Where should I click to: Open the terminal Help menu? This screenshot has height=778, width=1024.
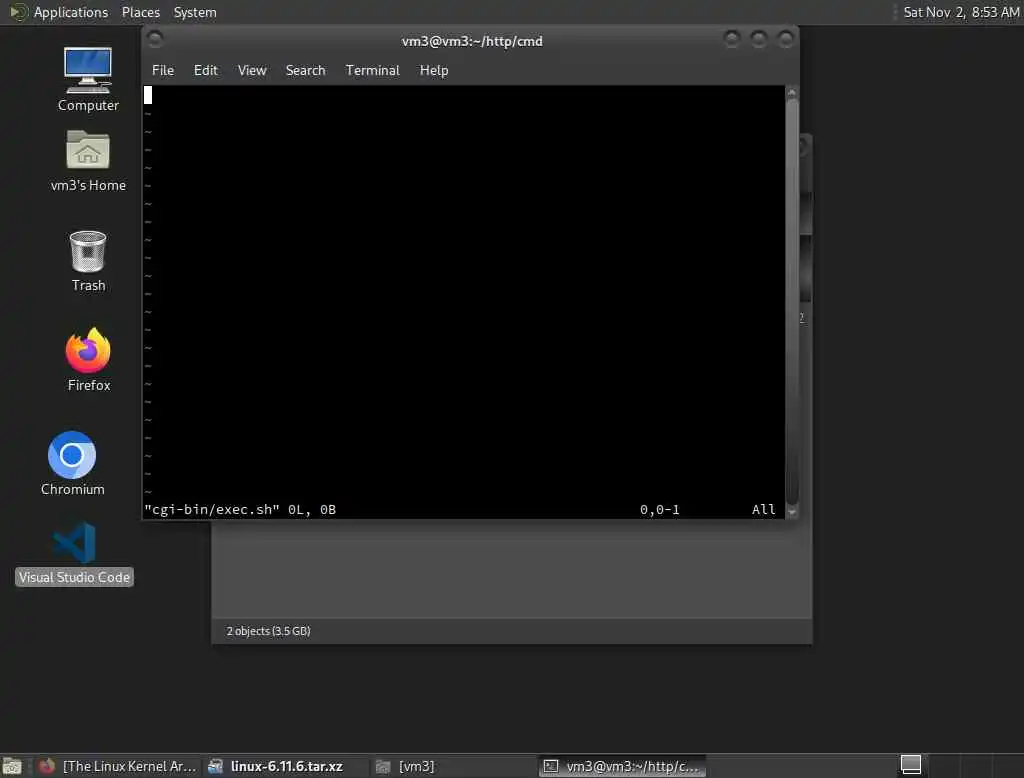click(x=434, y=70)
